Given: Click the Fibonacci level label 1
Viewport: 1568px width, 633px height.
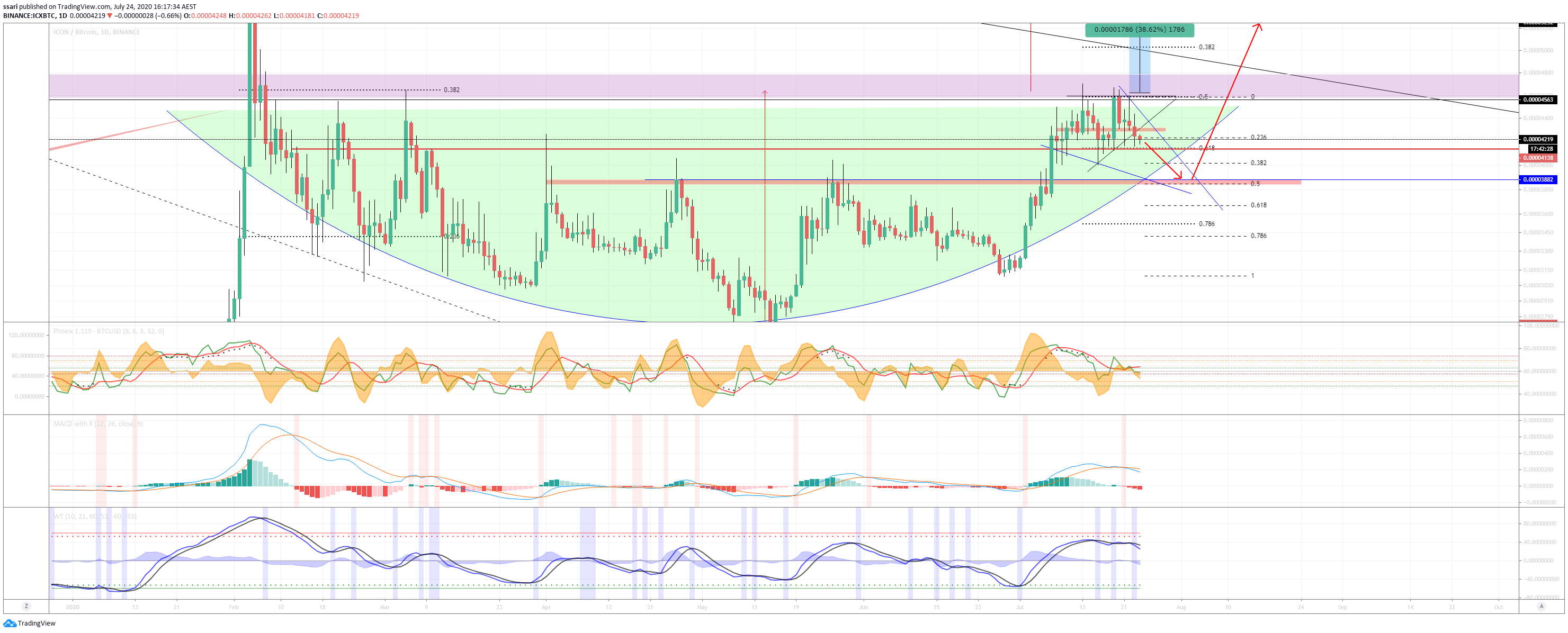Looking at the screenshot, I should coord(1253,276).
